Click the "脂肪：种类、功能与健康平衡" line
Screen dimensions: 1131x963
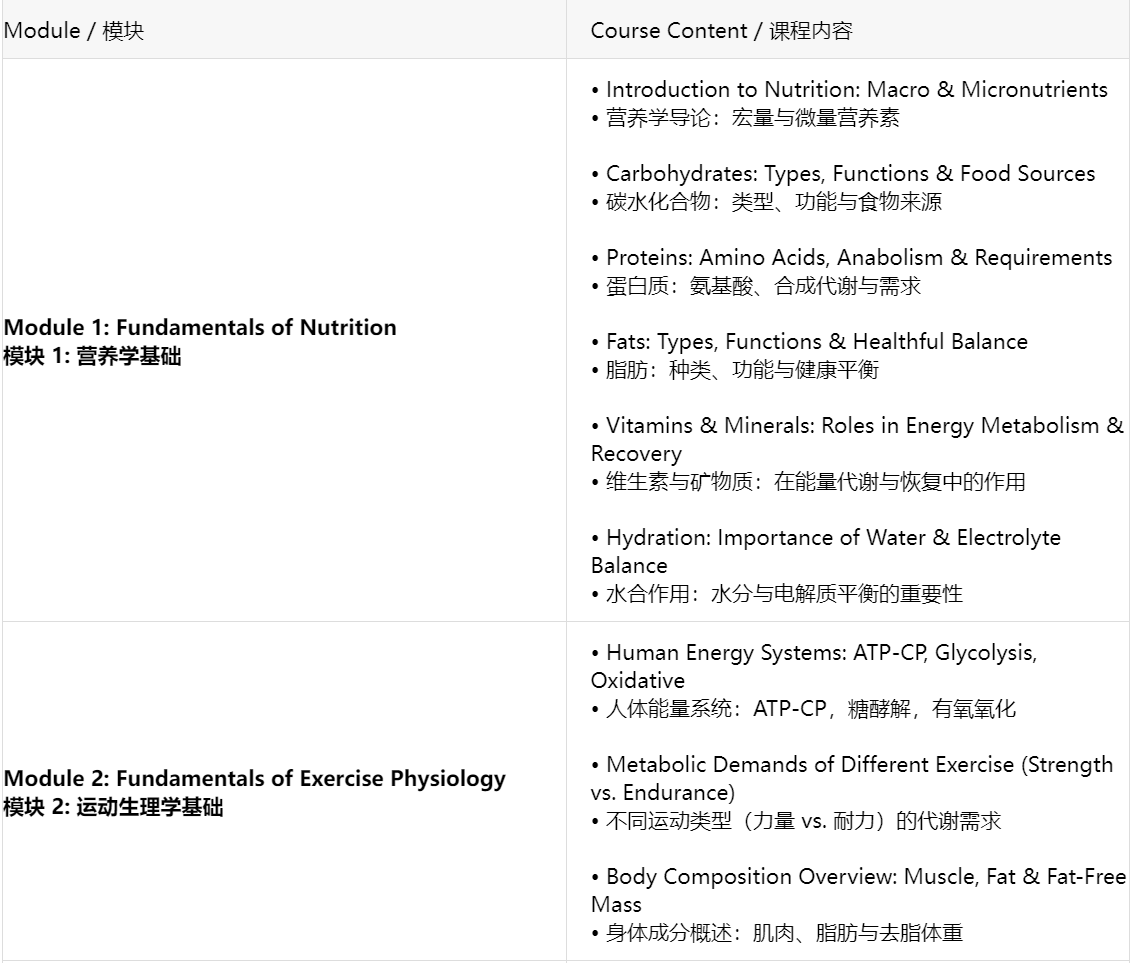point(742,370)
